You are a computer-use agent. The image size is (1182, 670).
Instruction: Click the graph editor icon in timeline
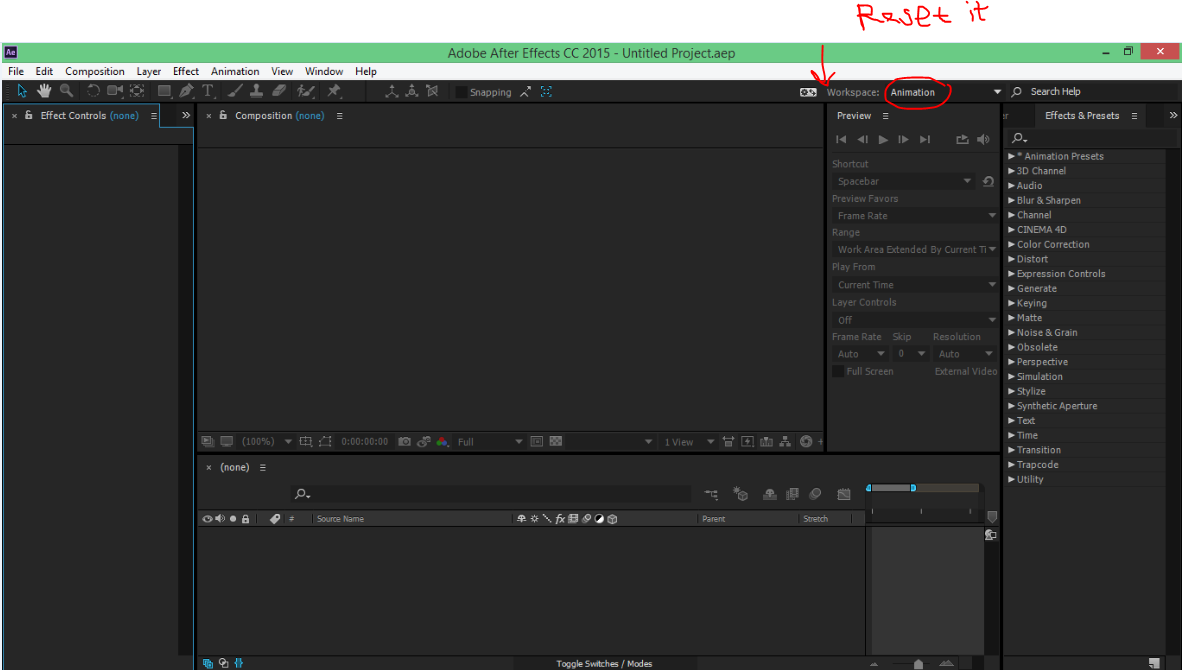pos(844,494)
